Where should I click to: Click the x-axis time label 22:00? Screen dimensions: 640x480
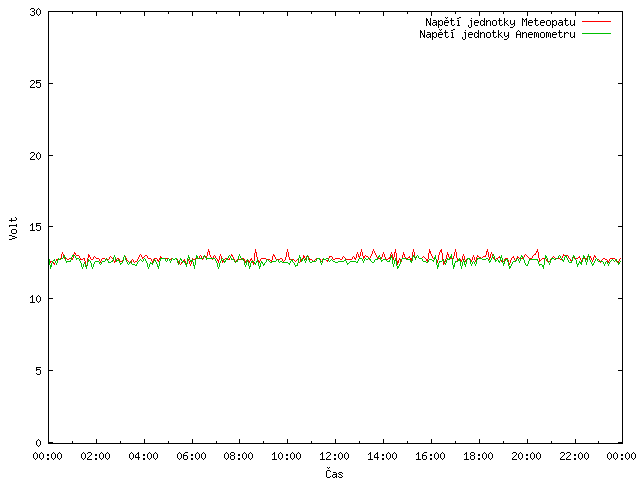pos(574,456)
